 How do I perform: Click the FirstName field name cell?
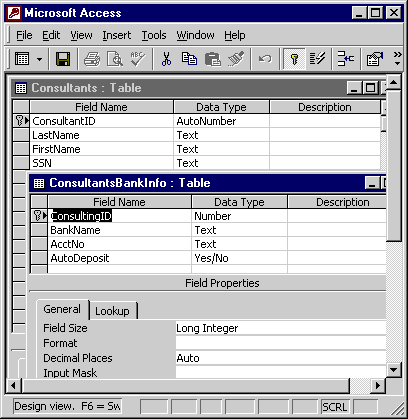(x=102, y=149)
